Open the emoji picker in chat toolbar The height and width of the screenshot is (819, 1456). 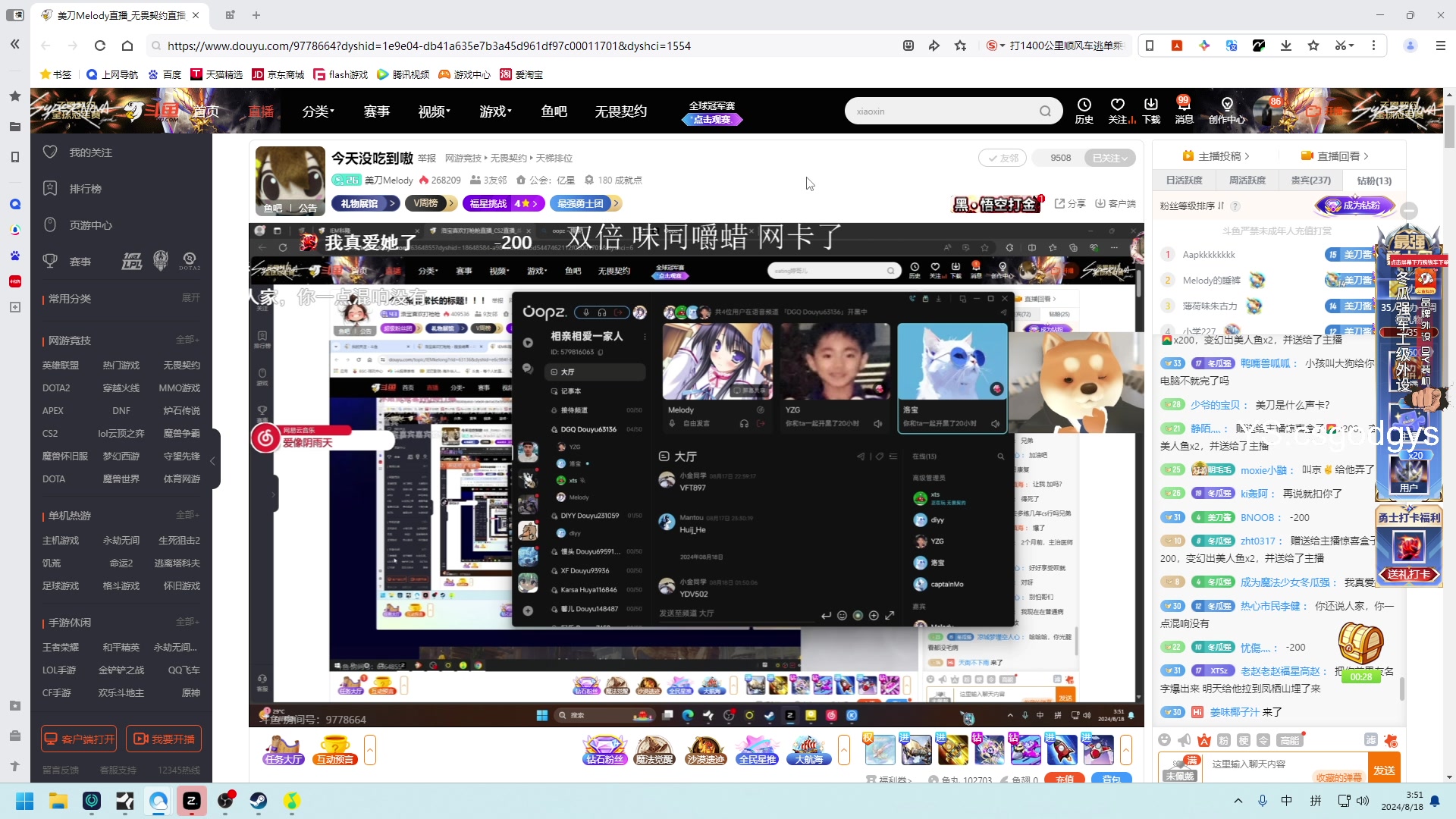(1164, 740)
